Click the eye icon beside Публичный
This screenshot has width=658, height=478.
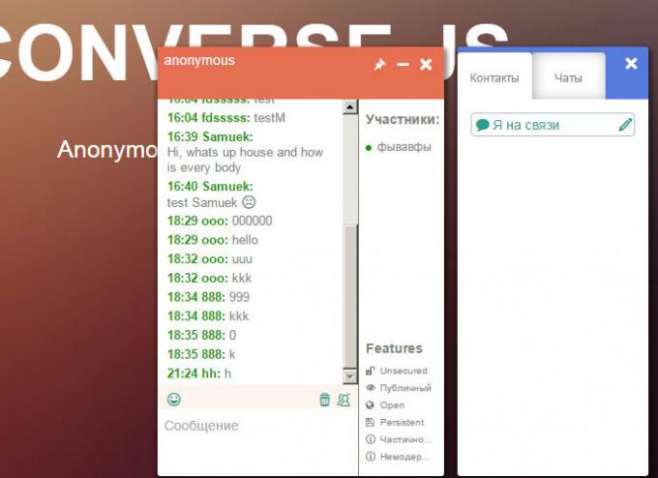[370, 387]
